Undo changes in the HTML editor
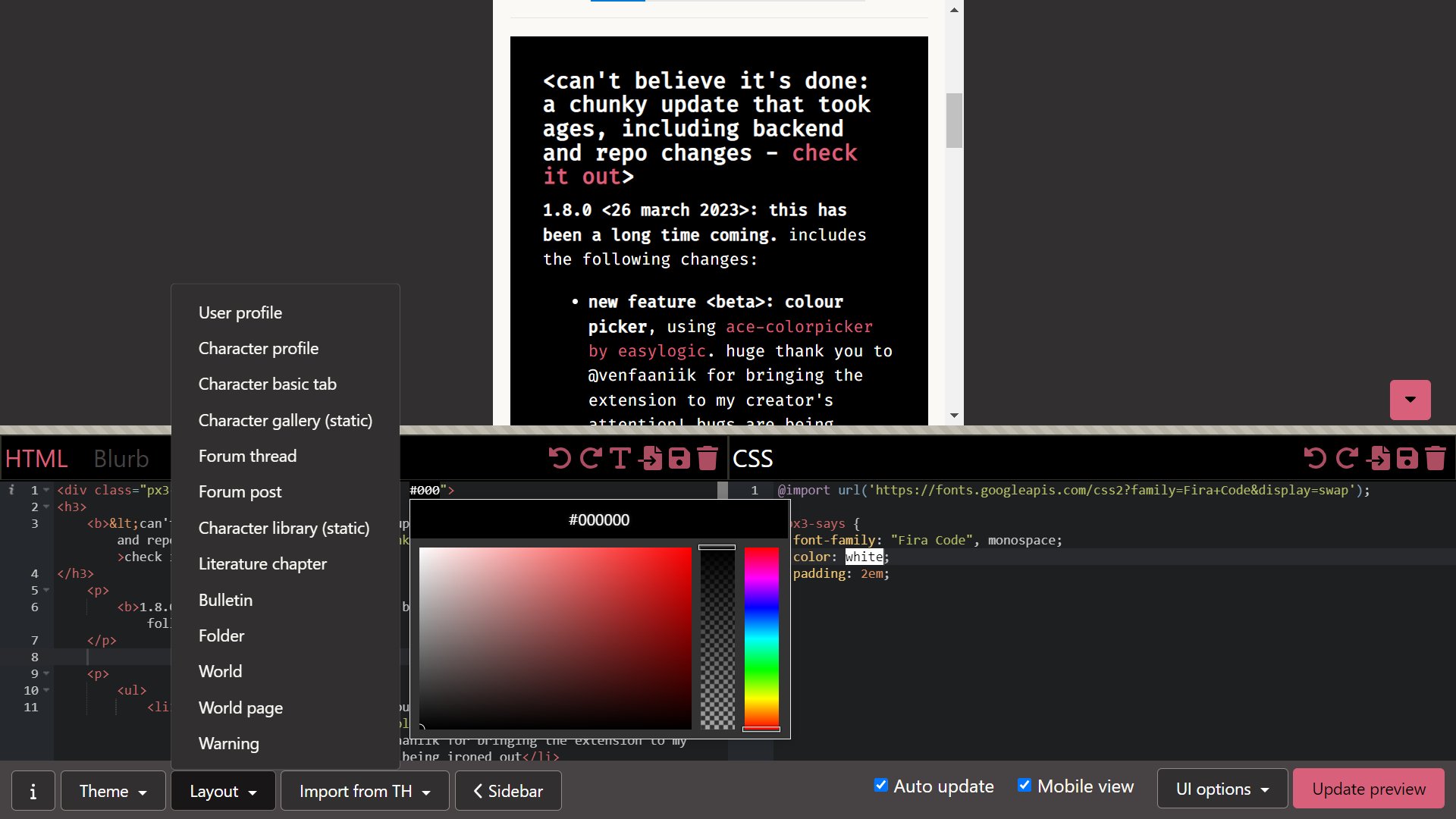1456x819 pixels. 560,459
